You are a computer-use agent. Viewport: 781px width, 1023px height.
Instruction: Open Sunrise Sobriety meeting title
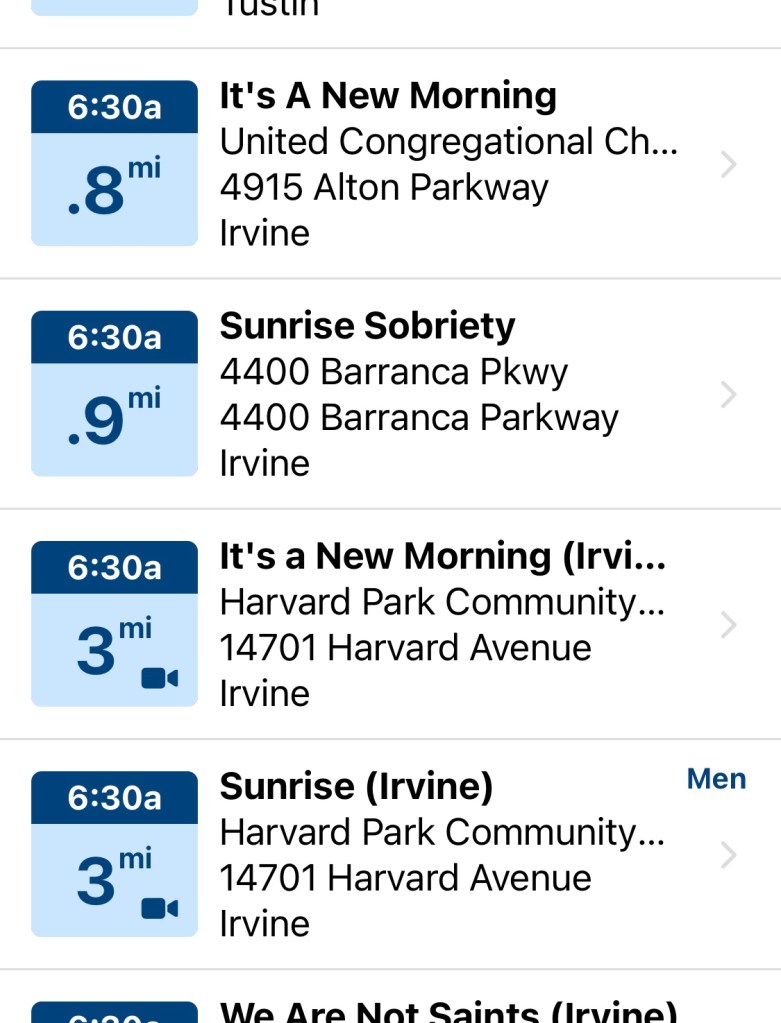click(367, 326)
